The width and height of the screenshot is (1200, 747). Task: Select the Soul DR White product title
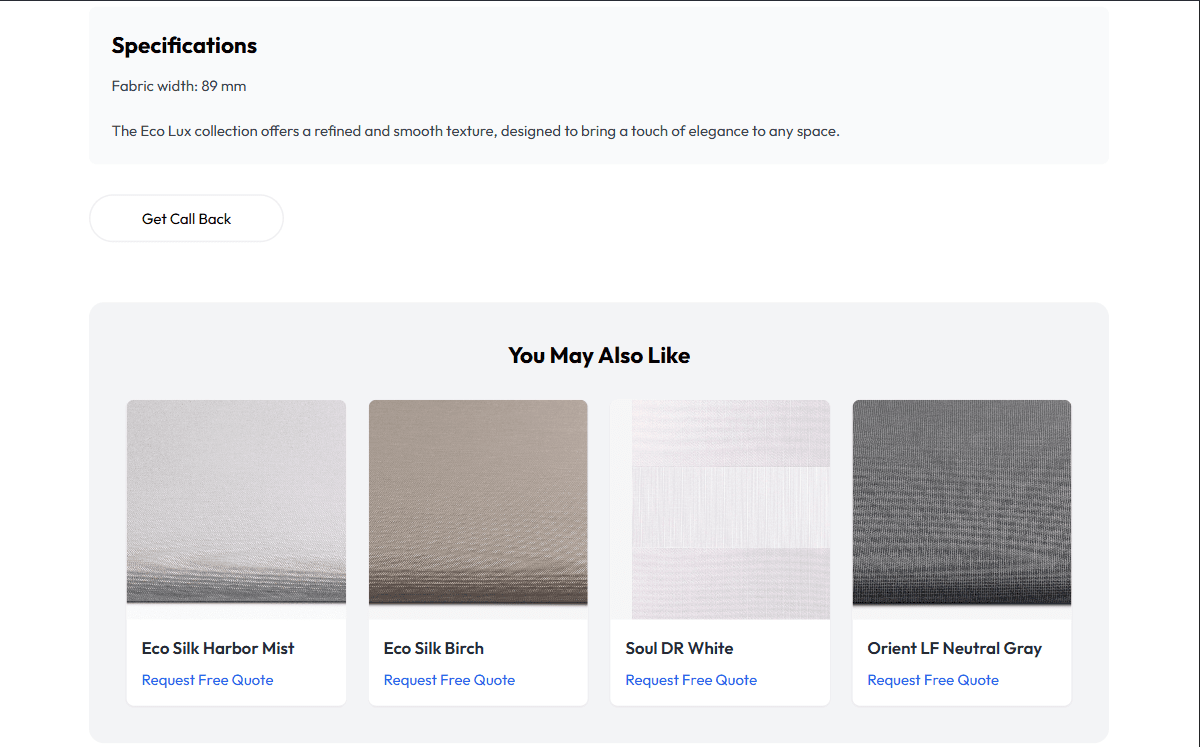(679, 648)
